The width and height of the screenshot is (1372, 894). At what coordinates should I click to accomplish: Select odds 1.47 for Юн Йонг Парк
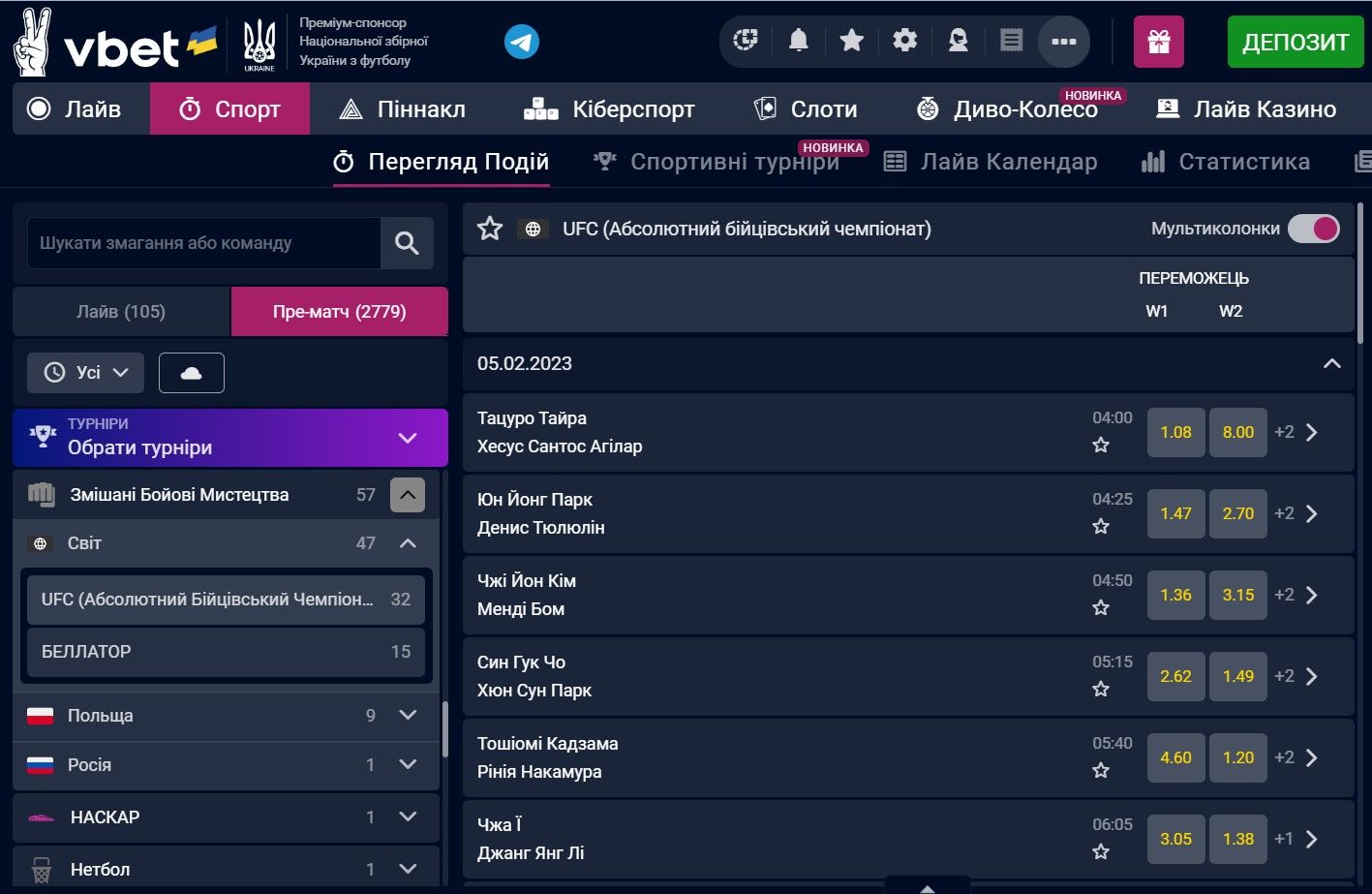[x=1176, y=513]
